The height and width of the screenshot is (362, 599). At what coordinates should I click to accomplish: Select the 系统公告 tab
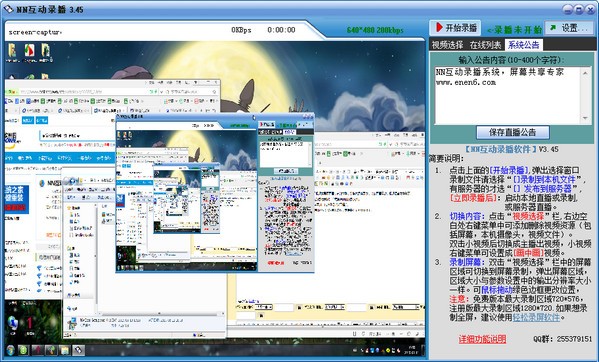click(523, 45)
